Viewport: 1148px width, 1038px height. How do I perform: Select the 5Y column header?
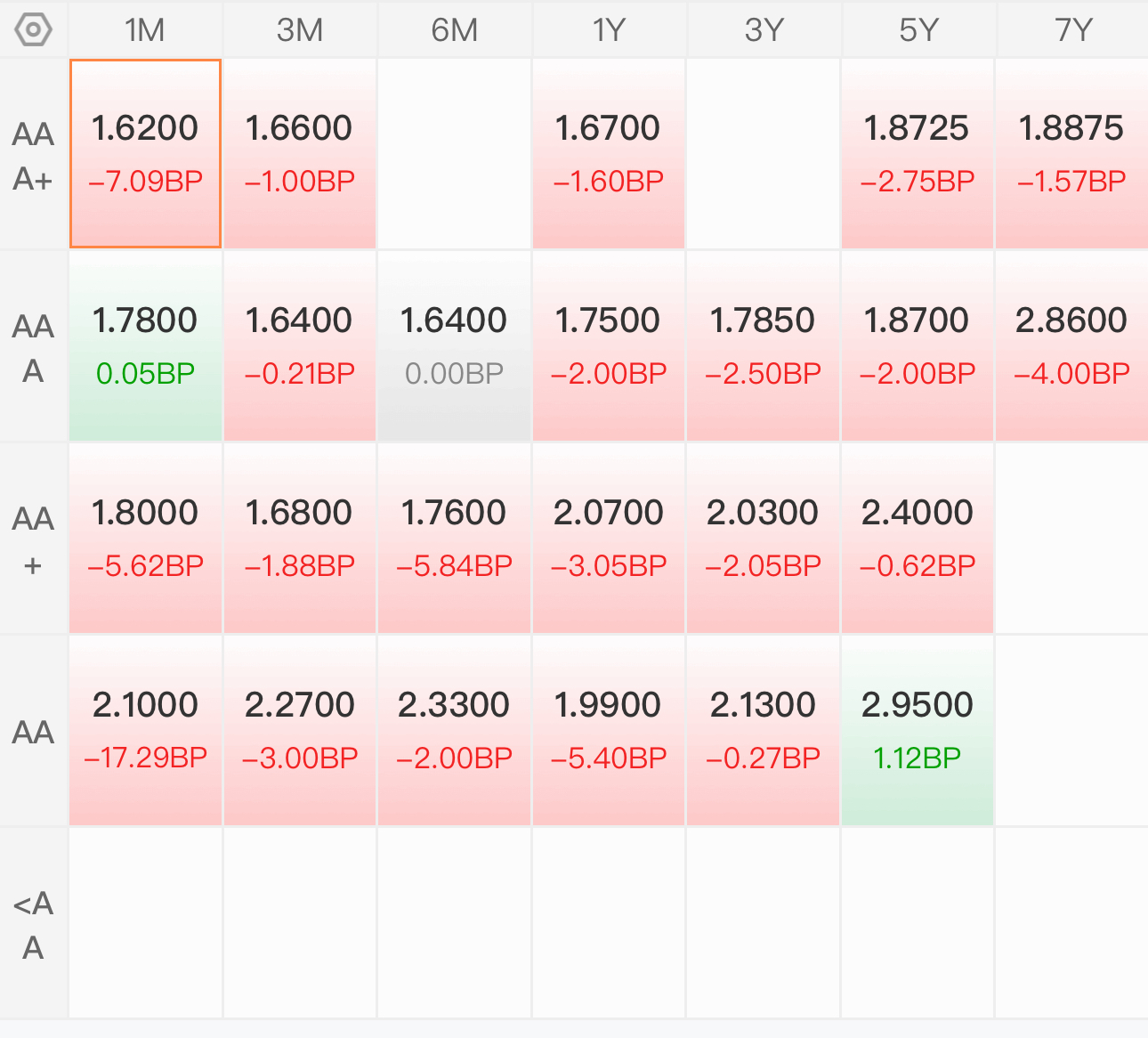918,29
